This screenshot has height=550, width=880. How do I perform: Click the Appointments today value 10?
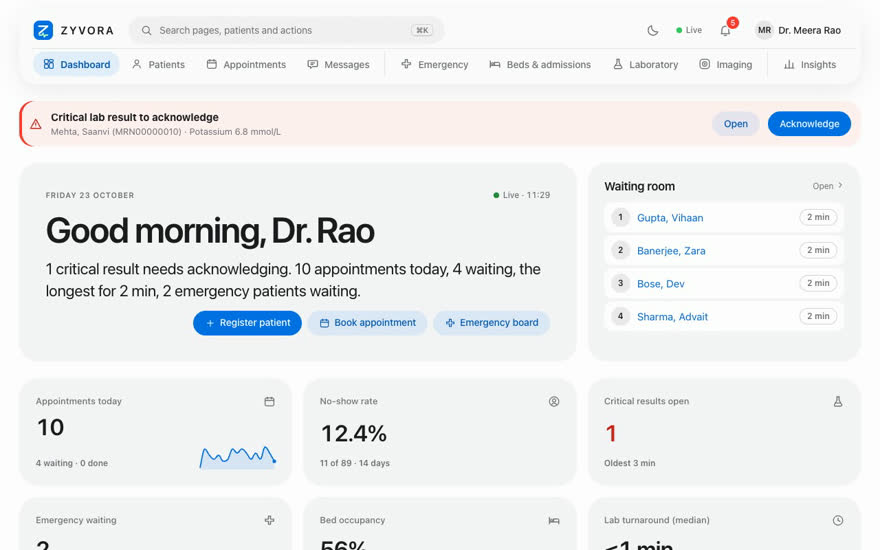[51, 428]
